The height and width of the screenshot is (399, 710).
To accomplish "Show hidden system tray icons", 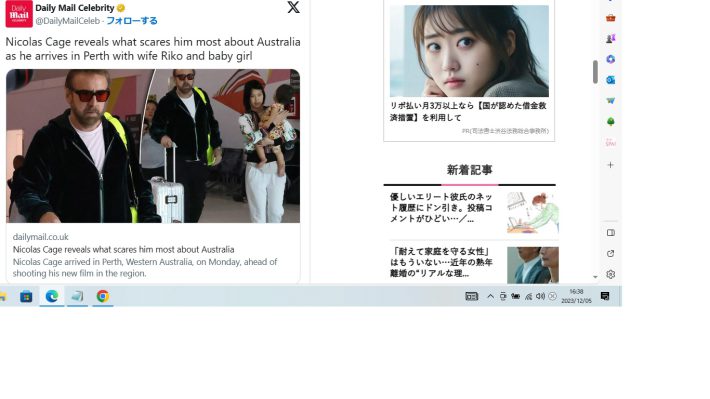I will (x=490, y=297).
